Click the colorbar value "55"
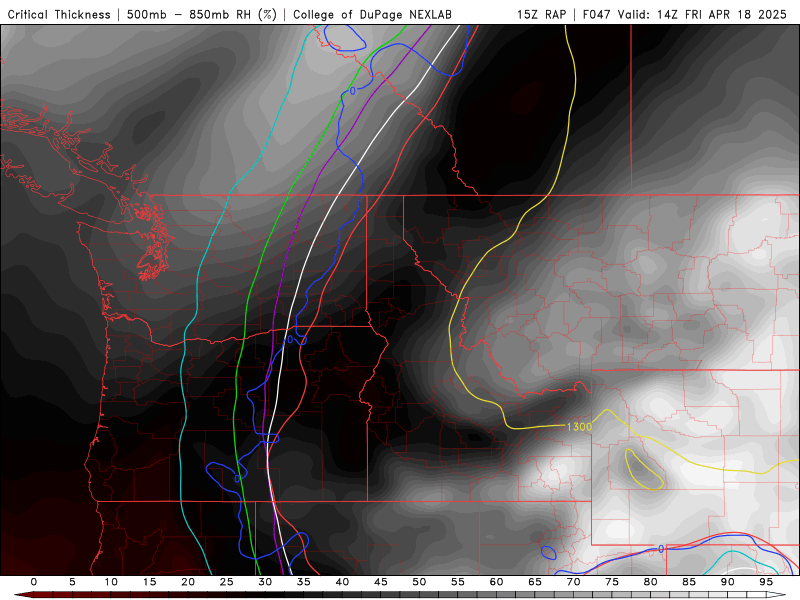The height and width of the screenshot is (600, 800). pos(458,582)
